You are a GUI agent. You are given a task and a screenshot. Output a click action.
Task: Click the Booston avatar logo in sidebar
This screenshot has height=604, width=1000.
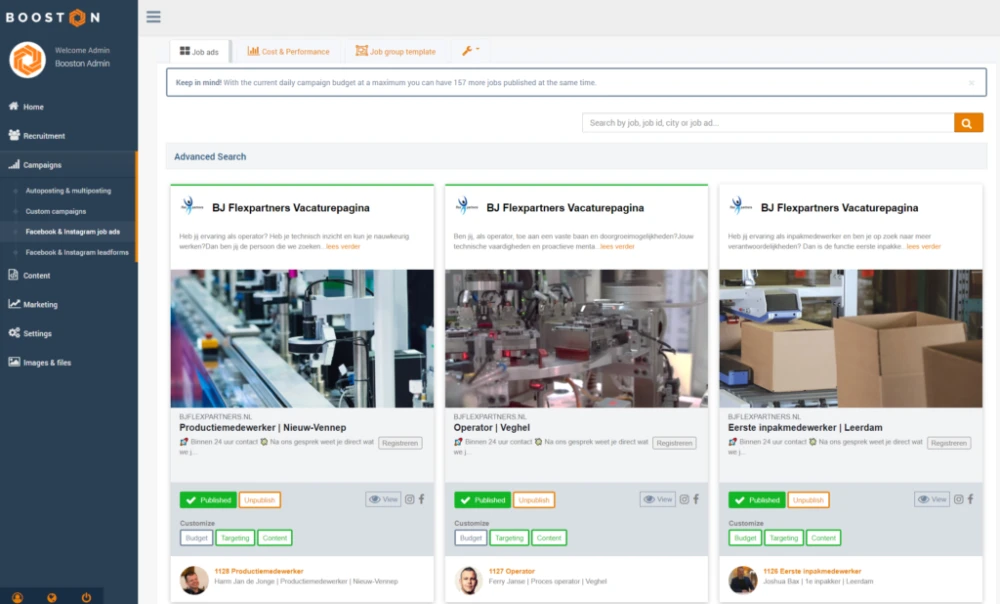click(x=27, y=59)
